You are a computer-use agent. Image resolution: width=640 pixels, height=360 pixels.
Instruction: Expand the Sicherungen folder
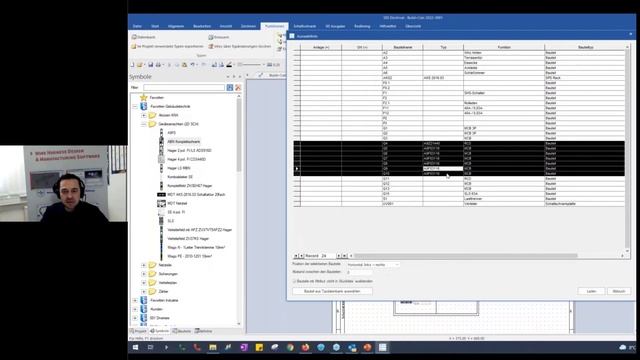[x=144, y=274]
